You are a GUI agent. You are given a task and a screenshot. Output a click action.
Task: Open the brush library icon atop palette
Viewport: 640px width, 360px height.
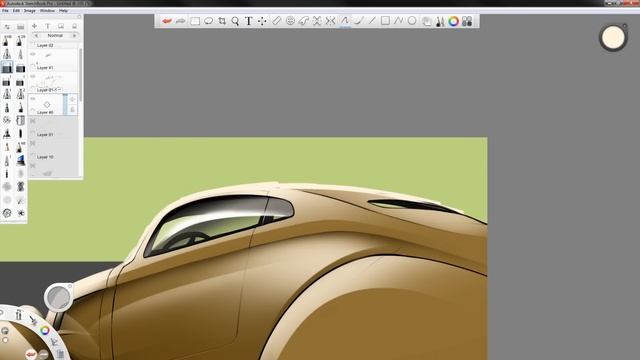tap(20, 27)
